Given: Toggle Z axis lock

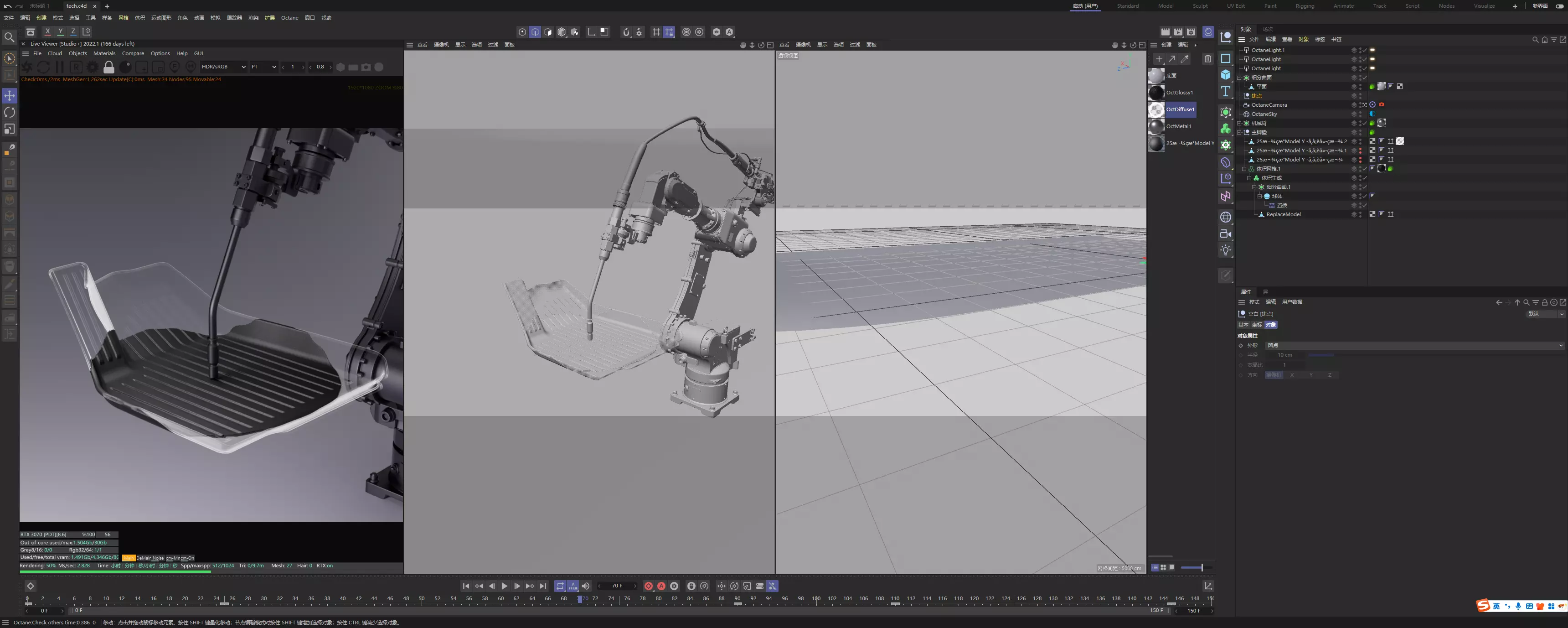Looking at the screenshot, I should point(73,31).
